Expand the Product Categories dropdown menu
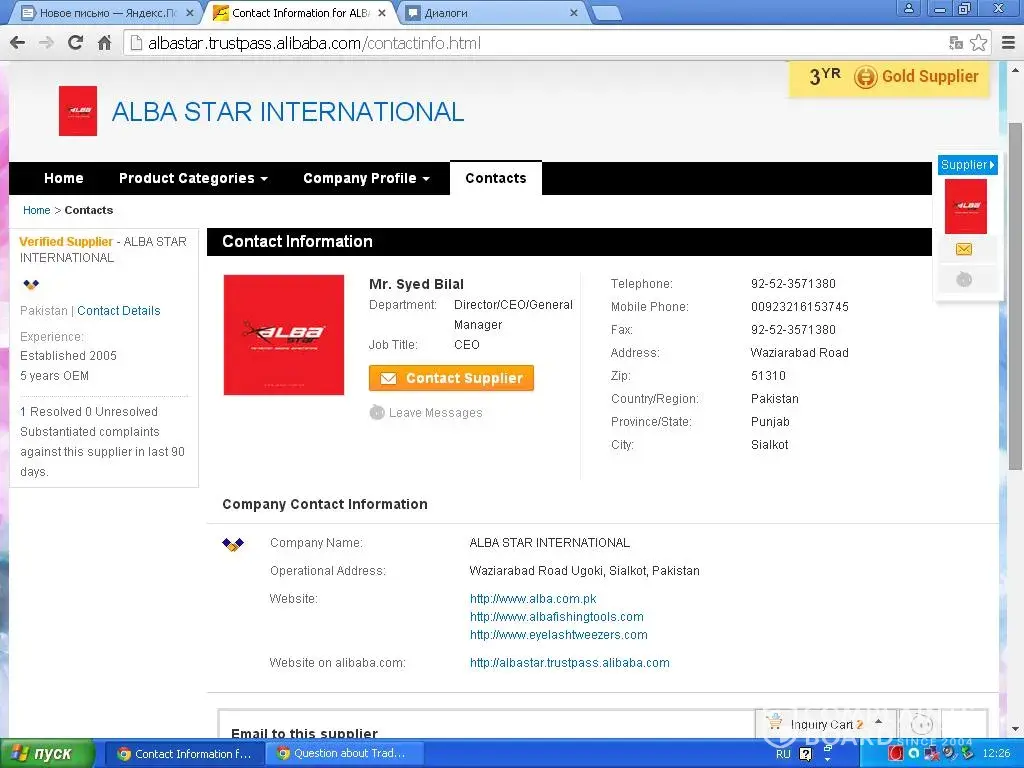1024x768 pixels. [193, 178]
